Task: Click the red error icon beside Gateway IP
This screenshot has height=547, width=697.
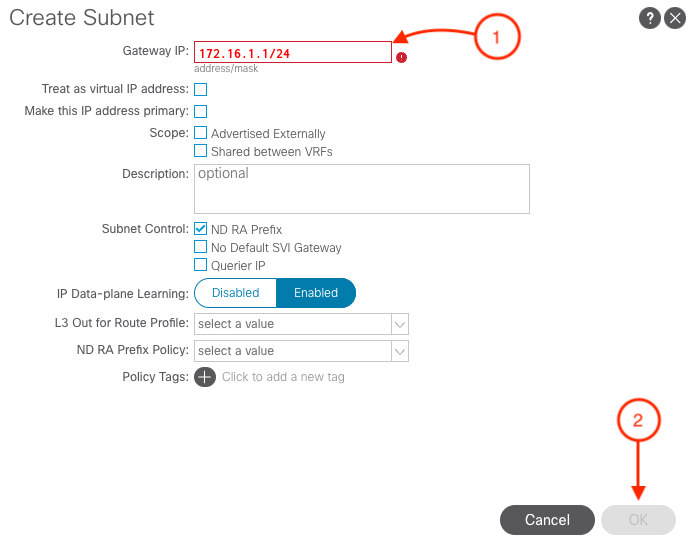Action: click(401, 57)
